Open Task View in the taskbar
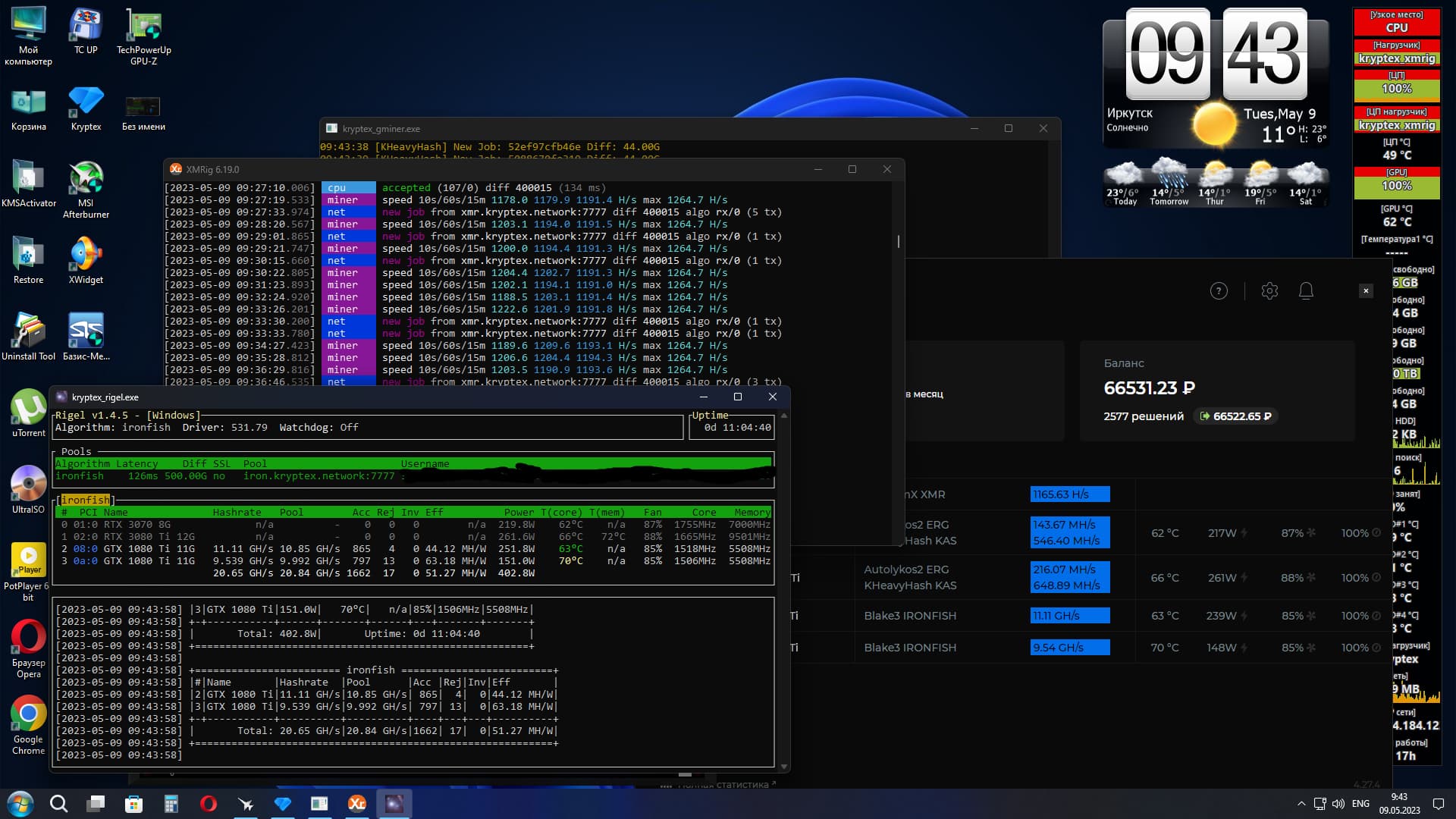This screenshot has width=1456, height=819. click(x=96, y=804)
